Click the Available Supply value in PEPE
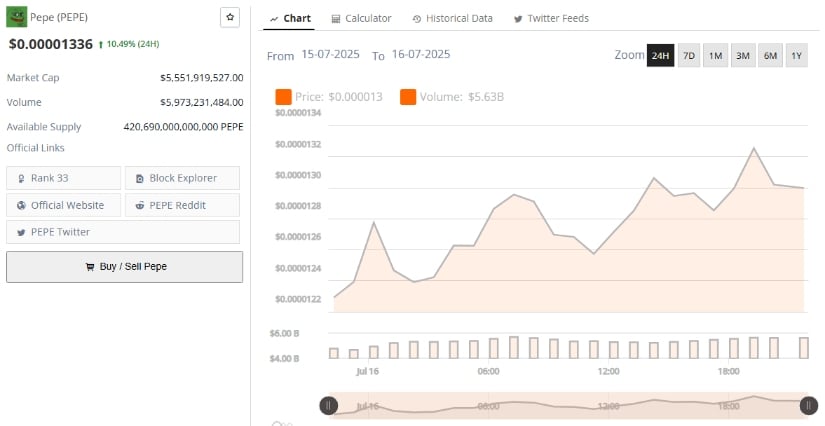 tap(183, 127)
